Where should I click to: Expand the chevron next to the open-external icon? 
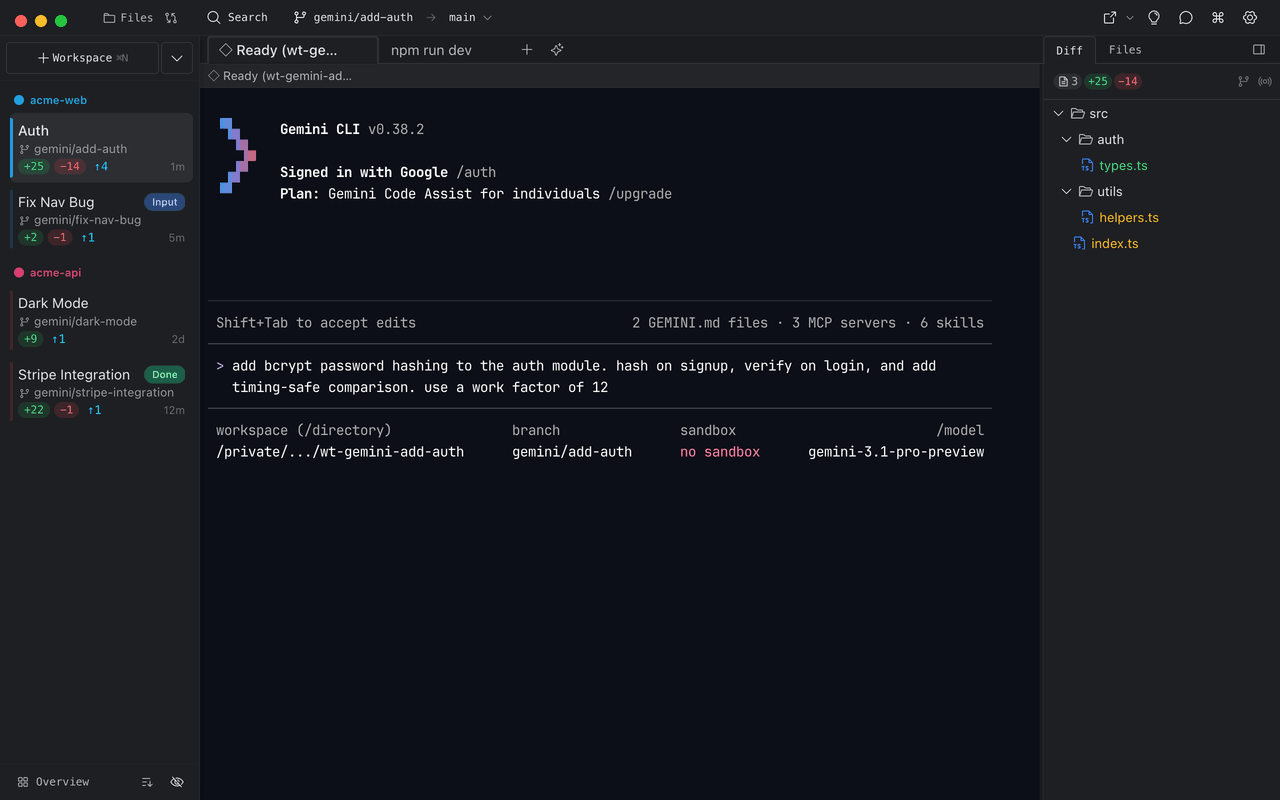(1130, 18)
